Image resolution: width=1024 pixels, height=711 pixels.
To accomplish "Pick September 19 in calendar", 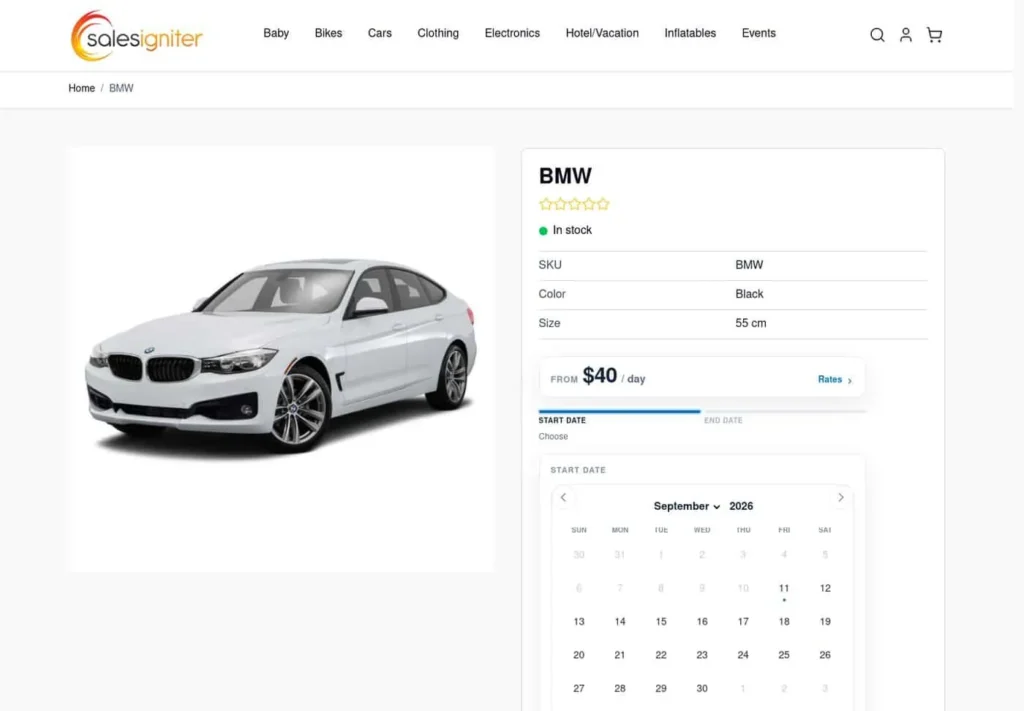I will (825, 622).
